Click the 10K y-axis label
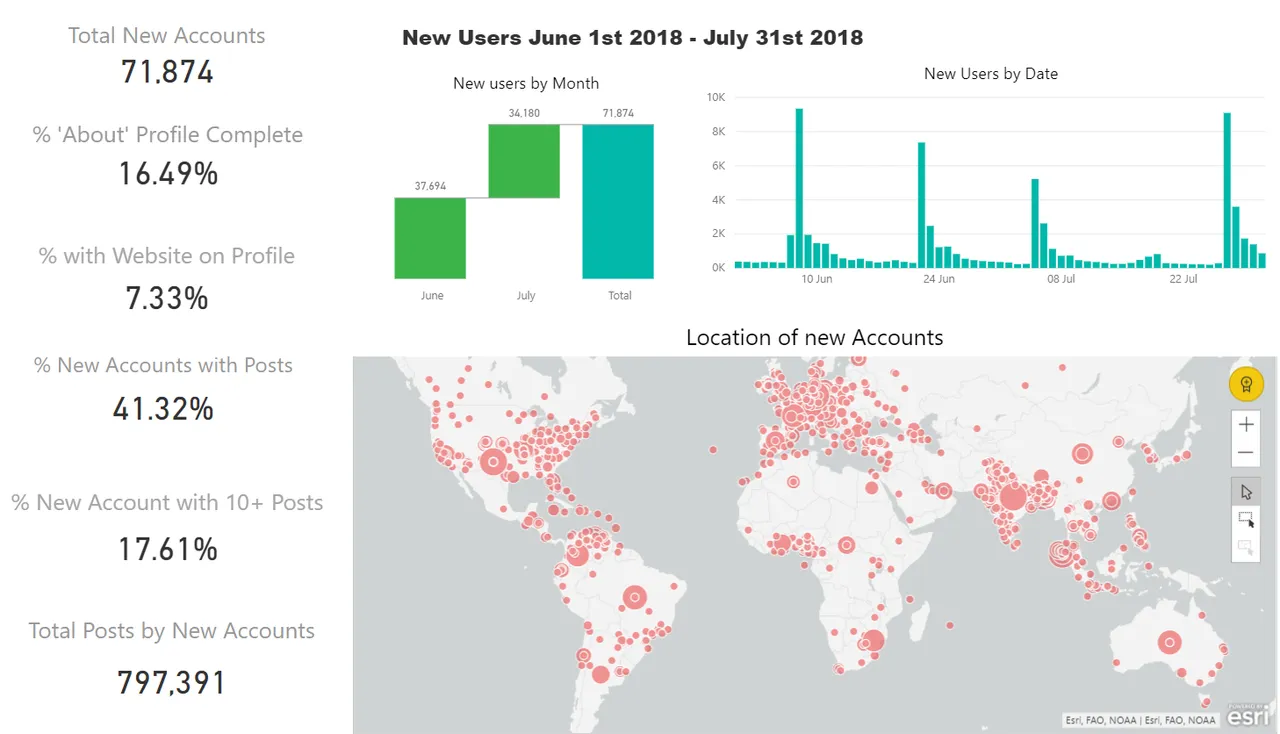 point(716,97)
